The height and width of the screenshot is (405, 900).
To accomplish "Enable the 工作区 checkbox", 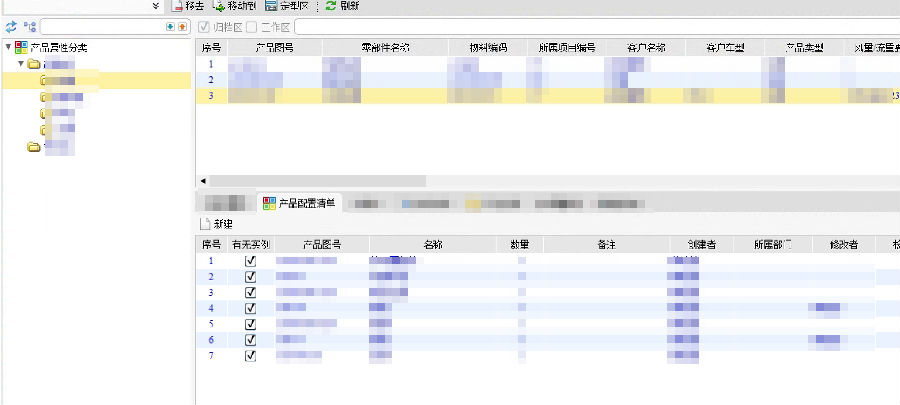I will pos(252,27).
